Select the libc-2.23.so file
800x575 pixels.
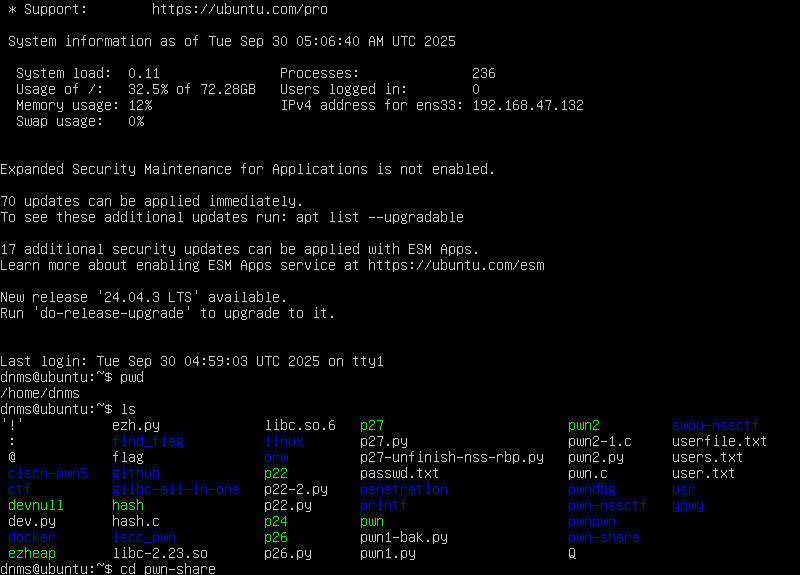[x=160, y=553]
